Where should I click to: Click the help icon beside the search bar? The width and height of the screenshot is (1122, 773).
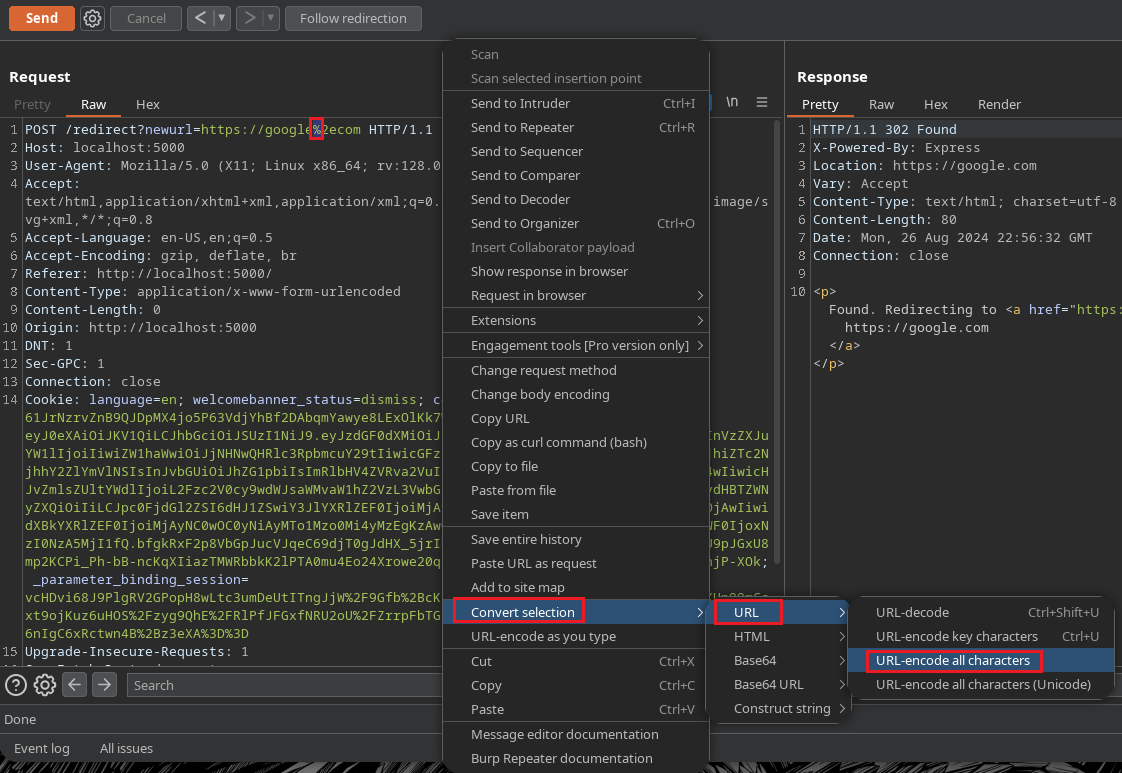tap(16, 685)
